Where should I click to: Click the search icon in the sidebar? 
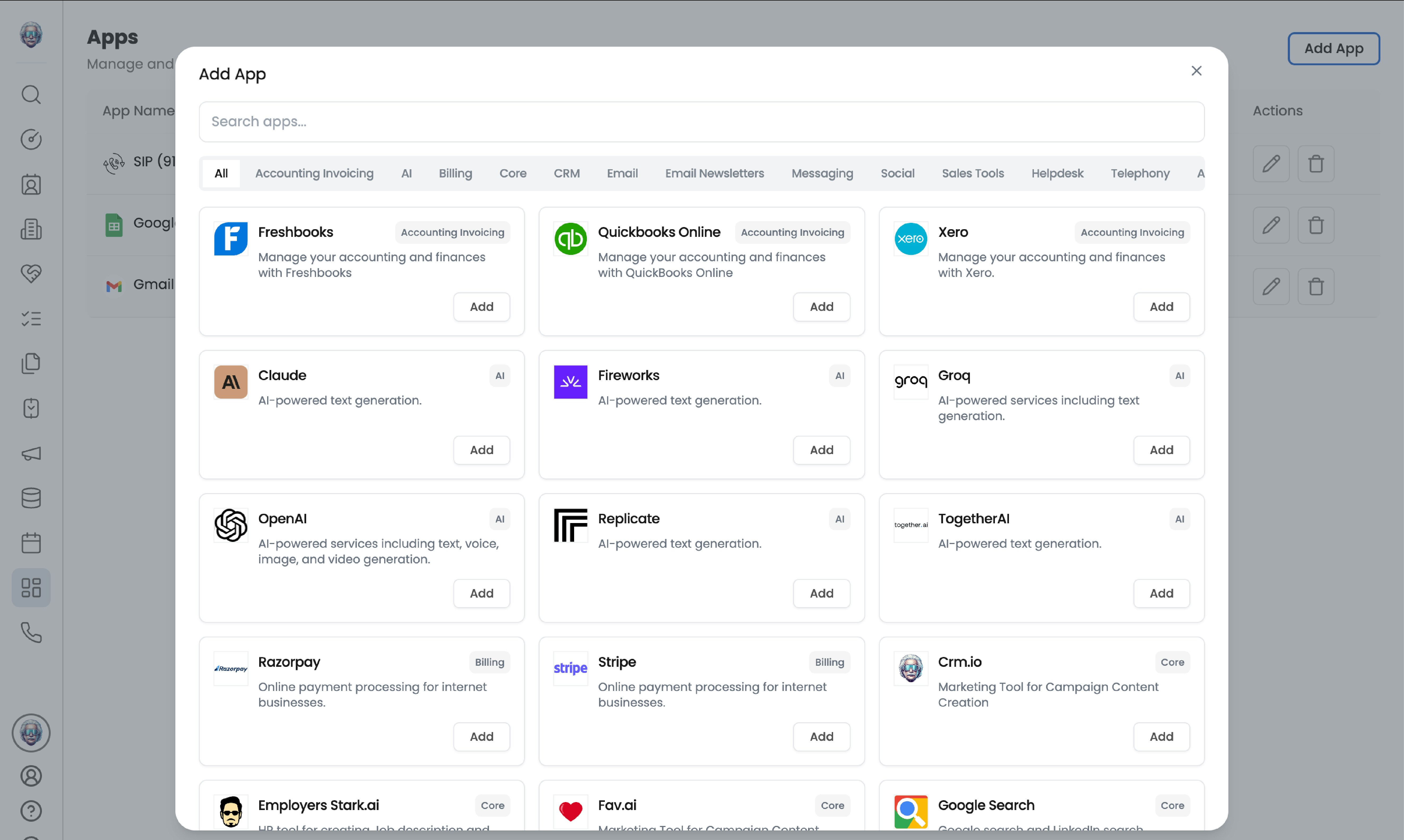pos(31,94)
